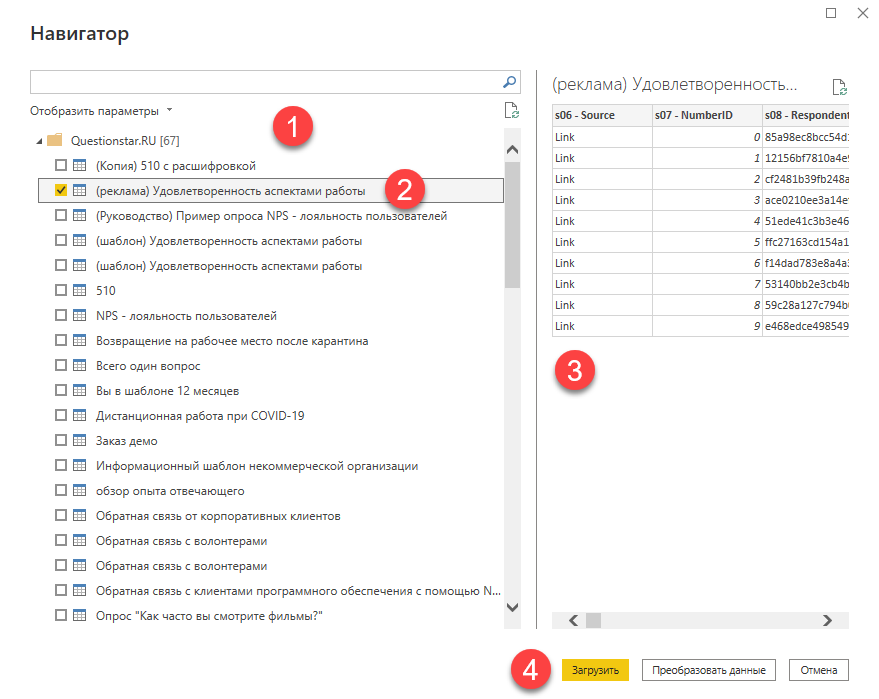Image resolution: width=879 pixels, height=699 pixels.
Task: Click the search magnifier icon
Action: point(509,82)
